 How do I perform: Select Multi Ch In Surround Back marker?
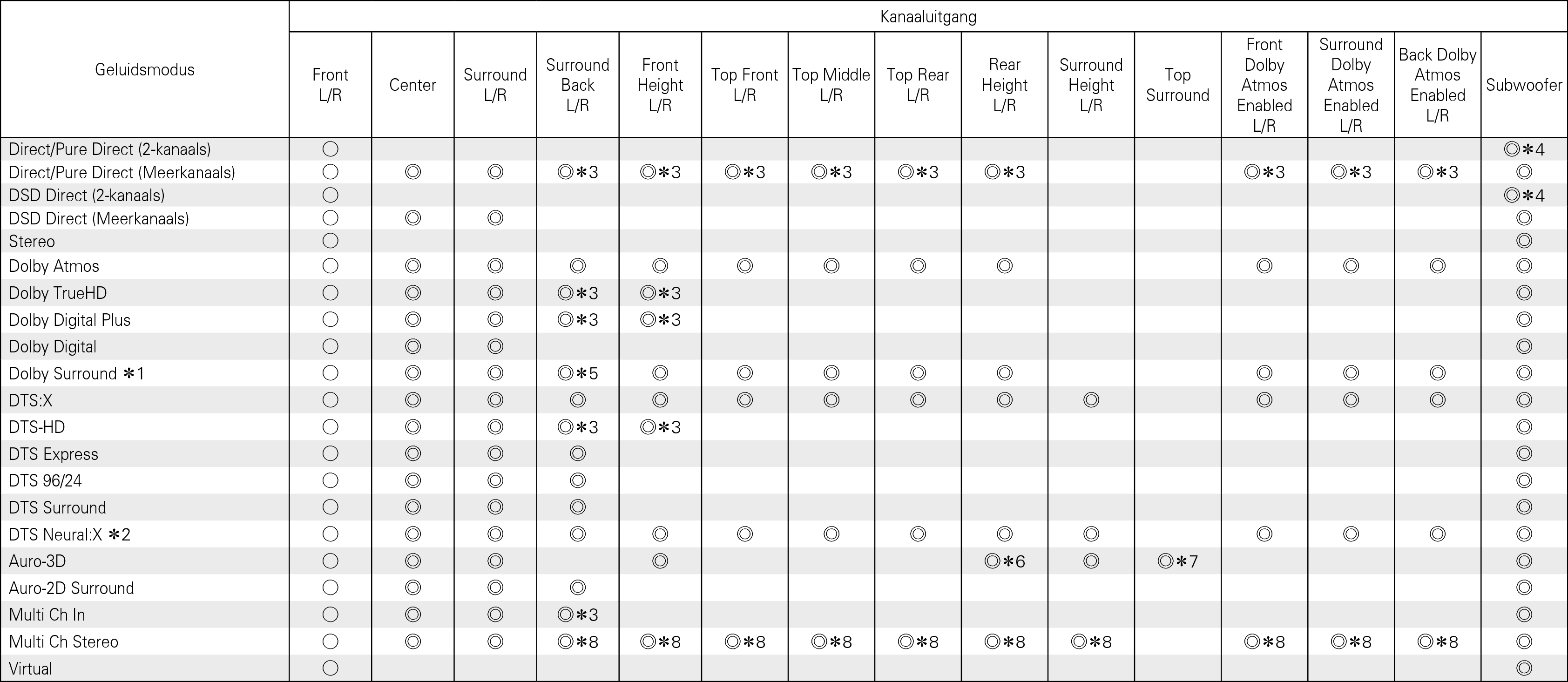[x=566, y=614]
